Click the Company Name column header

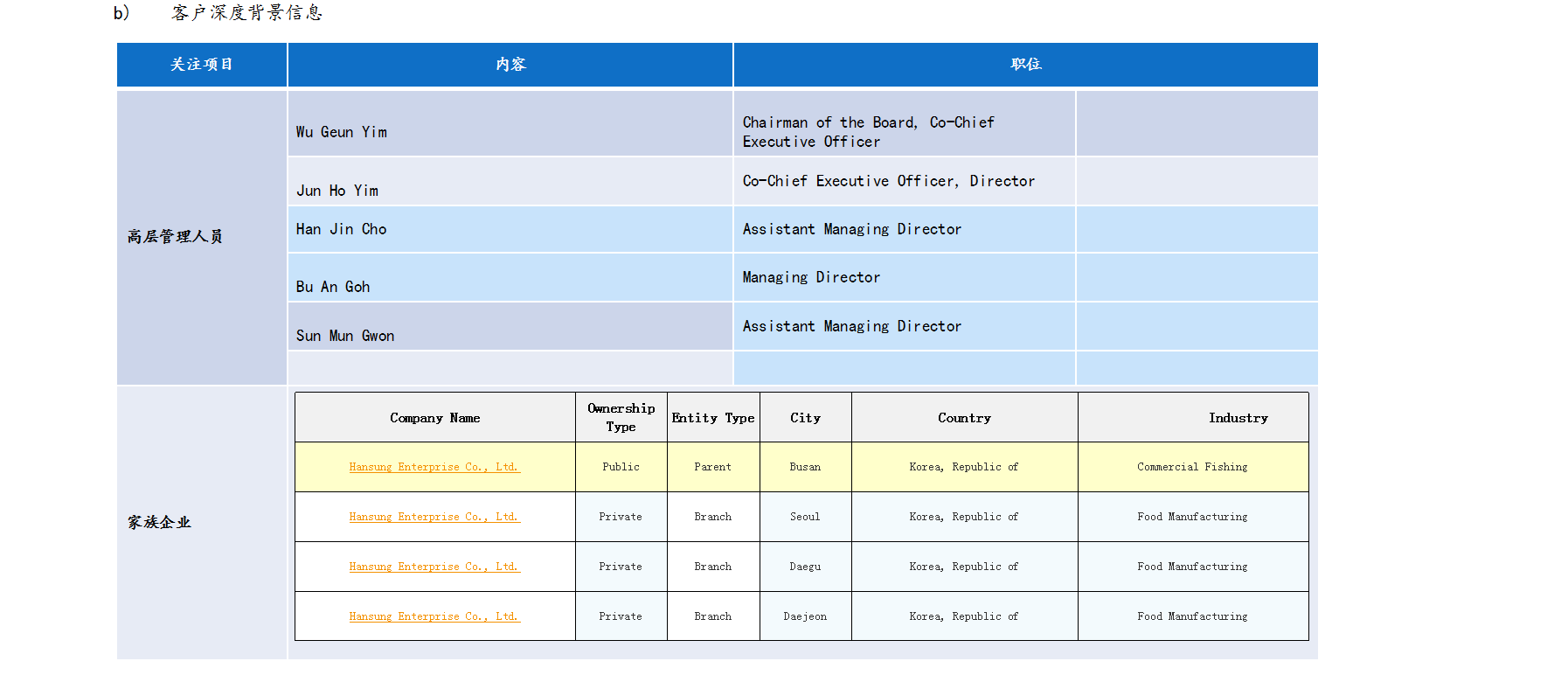tap(435, 418)
